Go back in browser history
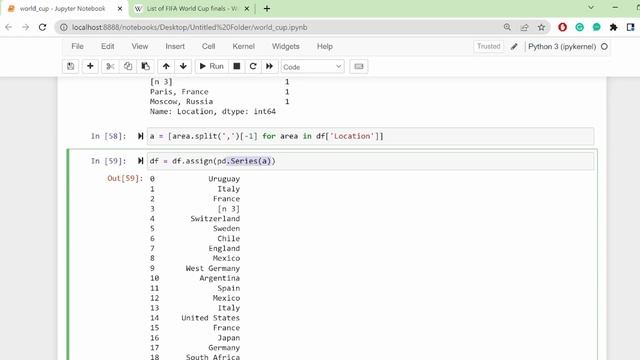The height and width of the screenshot is (360, 640). pos(9,27)
